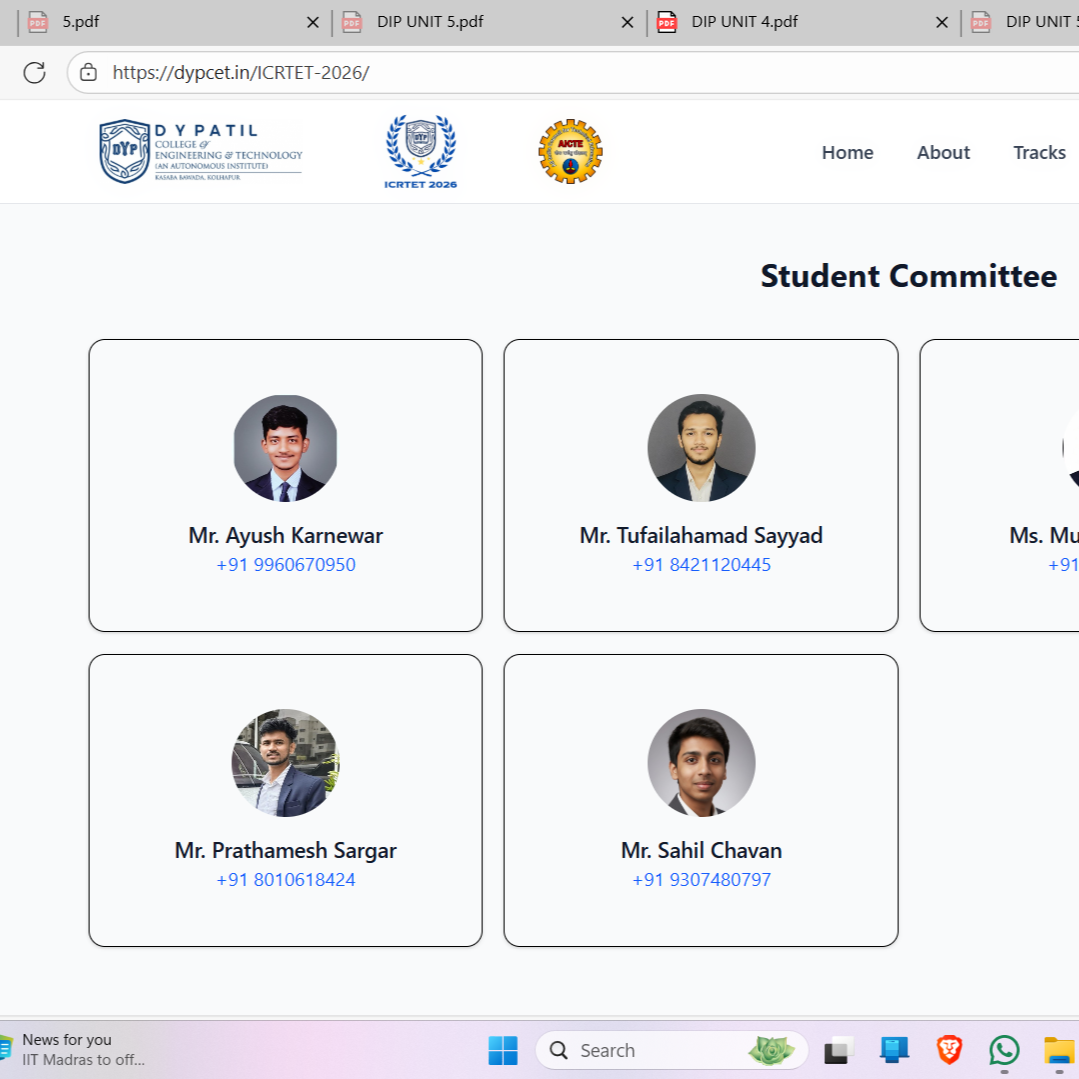Click the D Y Patil college logo

tap(198, 150)
